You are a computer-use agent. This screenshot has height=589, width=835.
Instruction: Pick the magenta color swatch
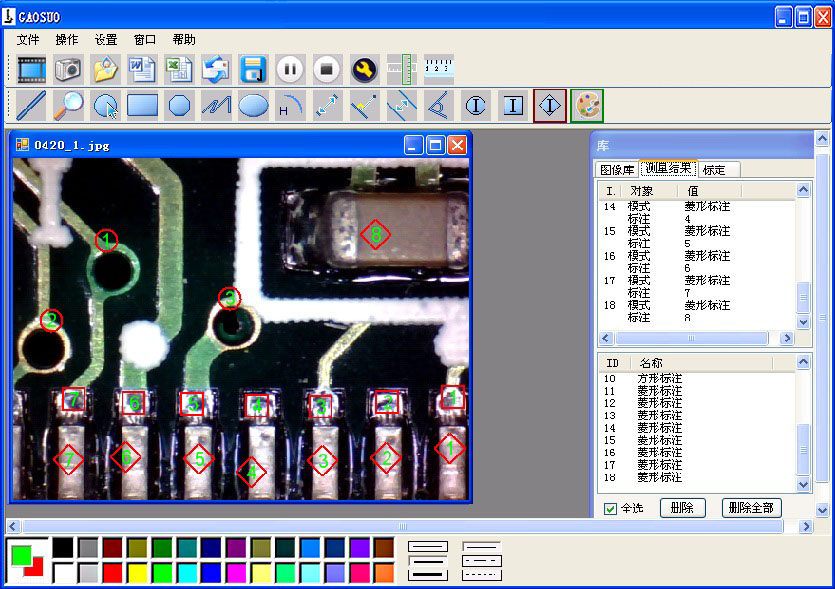pos(236,573)
